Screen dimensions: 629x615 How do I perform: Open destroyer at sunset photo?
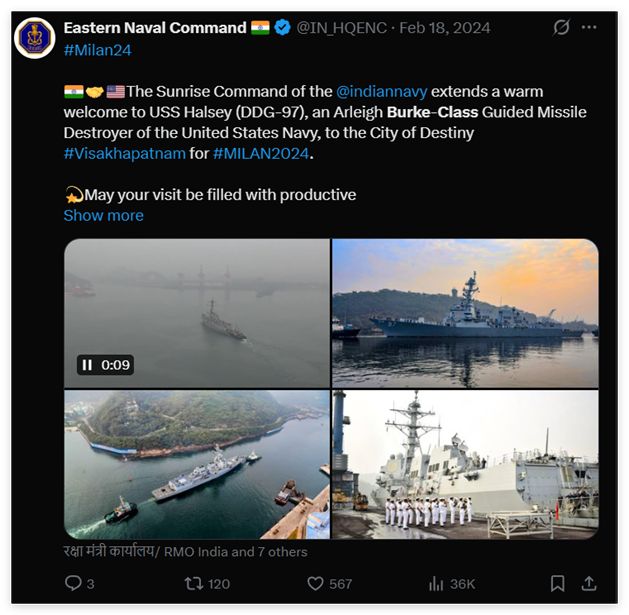[465, 313]
